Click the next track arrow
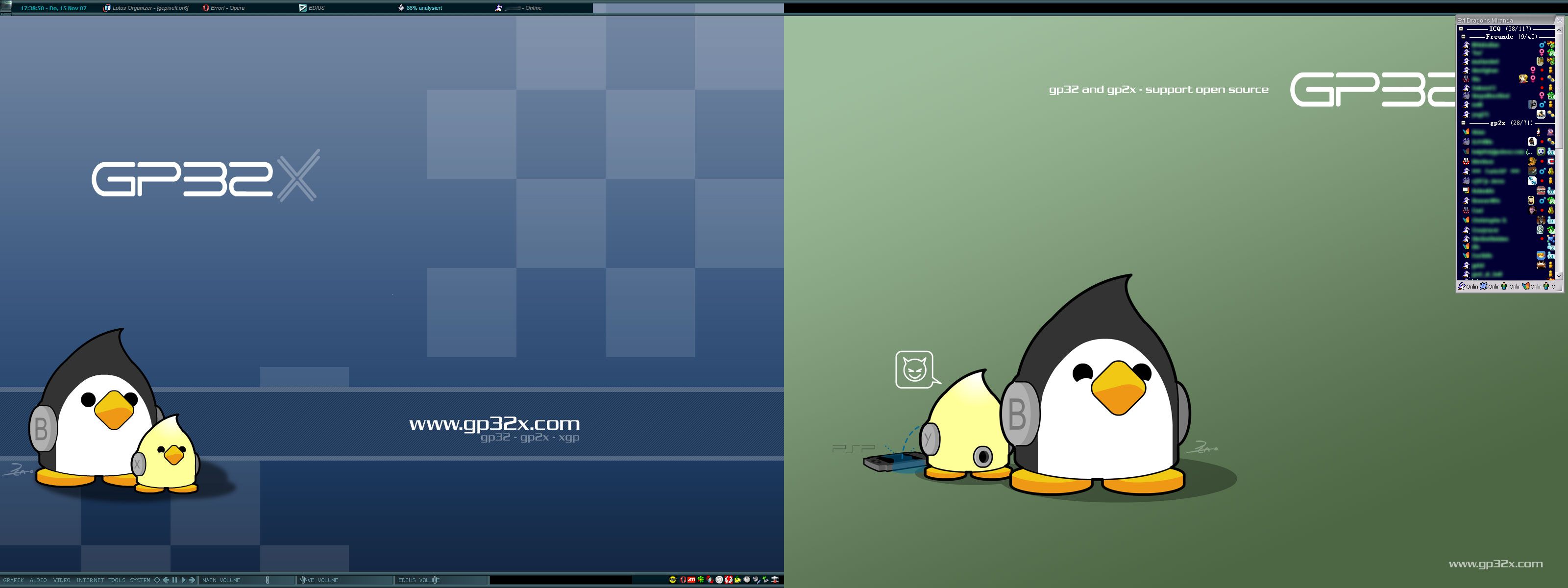This screenshot has height=588, width=1568. tap(193, 580)
